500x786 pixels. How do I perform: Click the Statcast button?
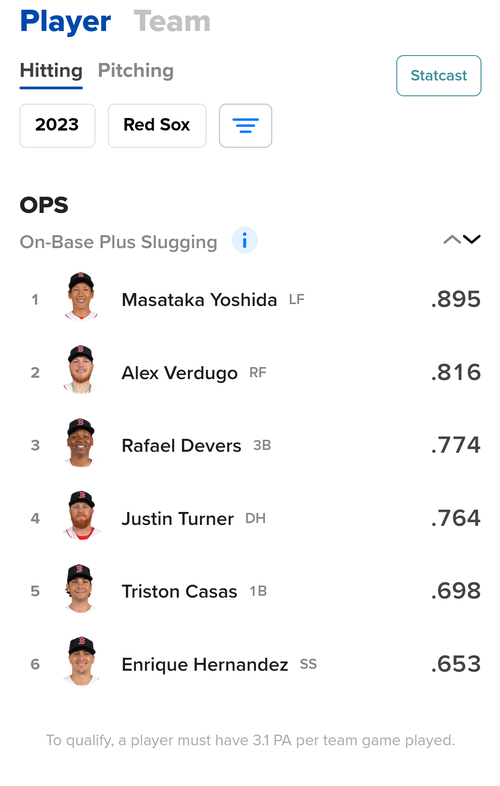pyautogui.click(x=439, y=76)
